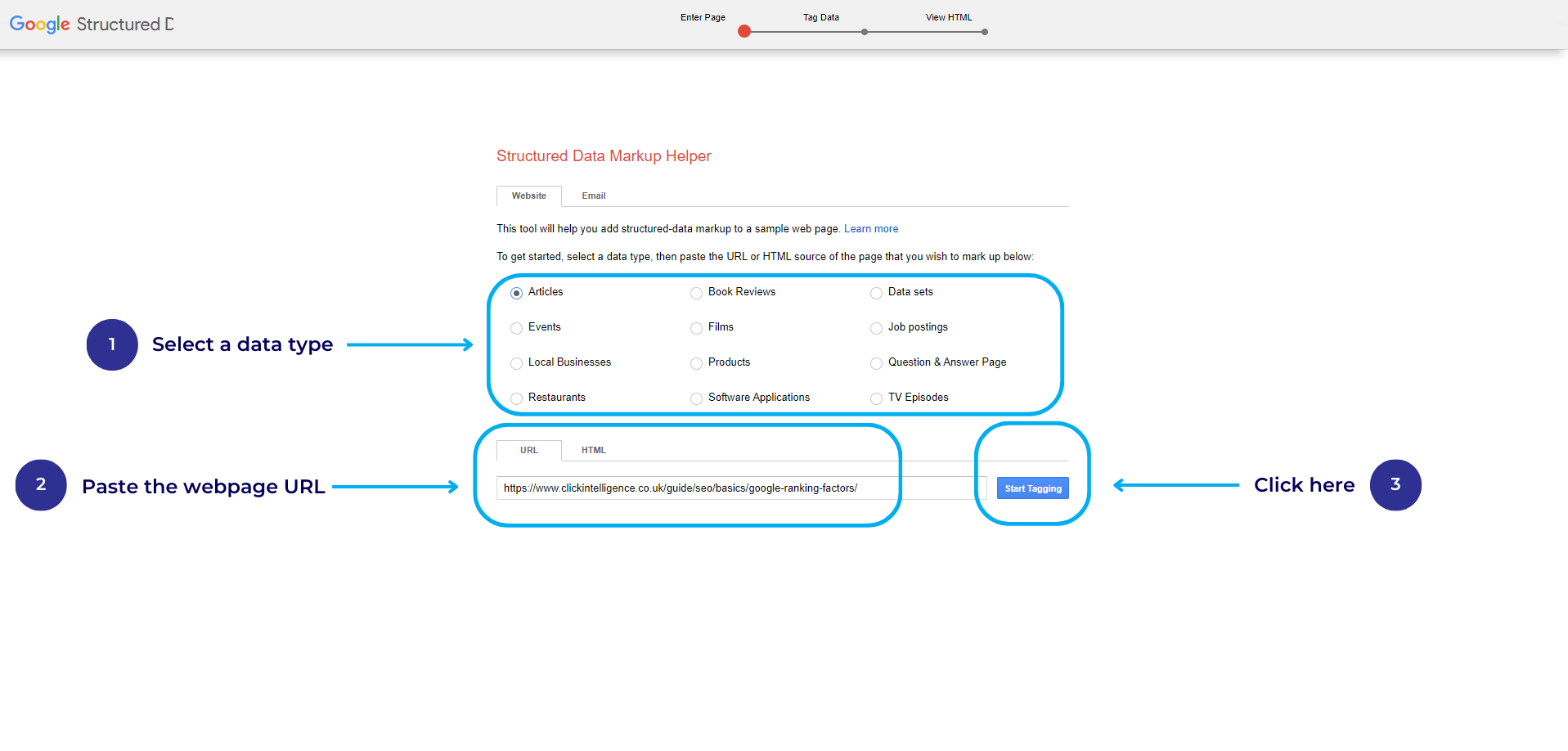
Task: Choose the Book Reviews data type
Action: tap(696, 293)
